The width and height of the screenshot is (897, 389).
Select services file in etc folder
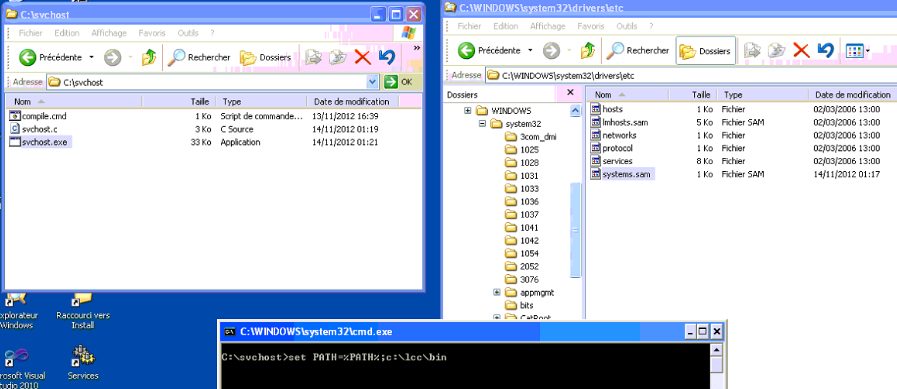612,161
